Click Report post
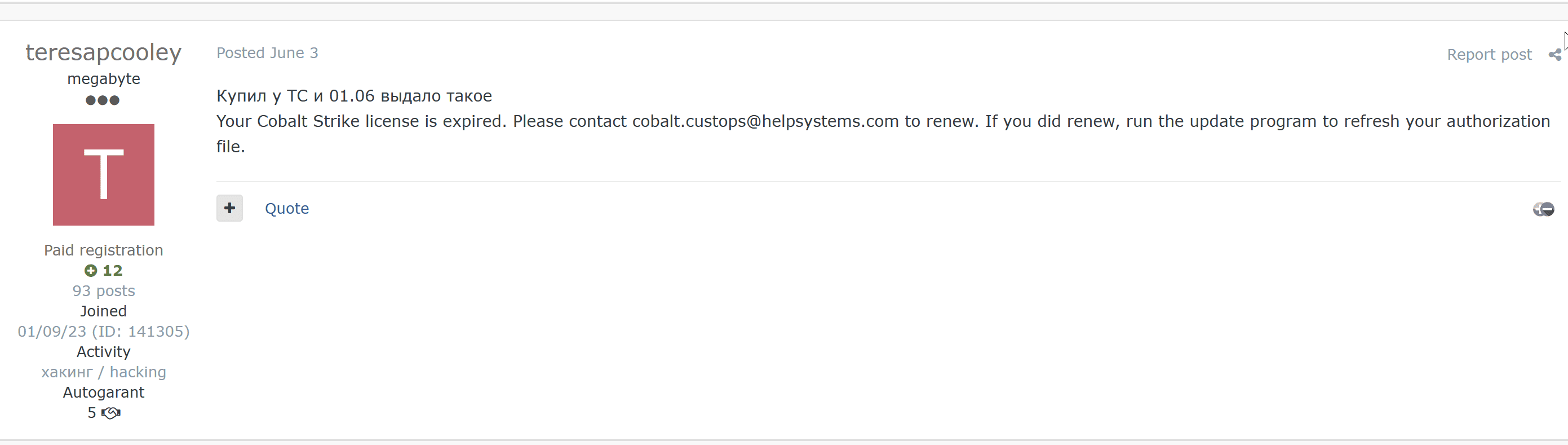The width and height of the screenshot is (1568, 445). (1489, 55)
